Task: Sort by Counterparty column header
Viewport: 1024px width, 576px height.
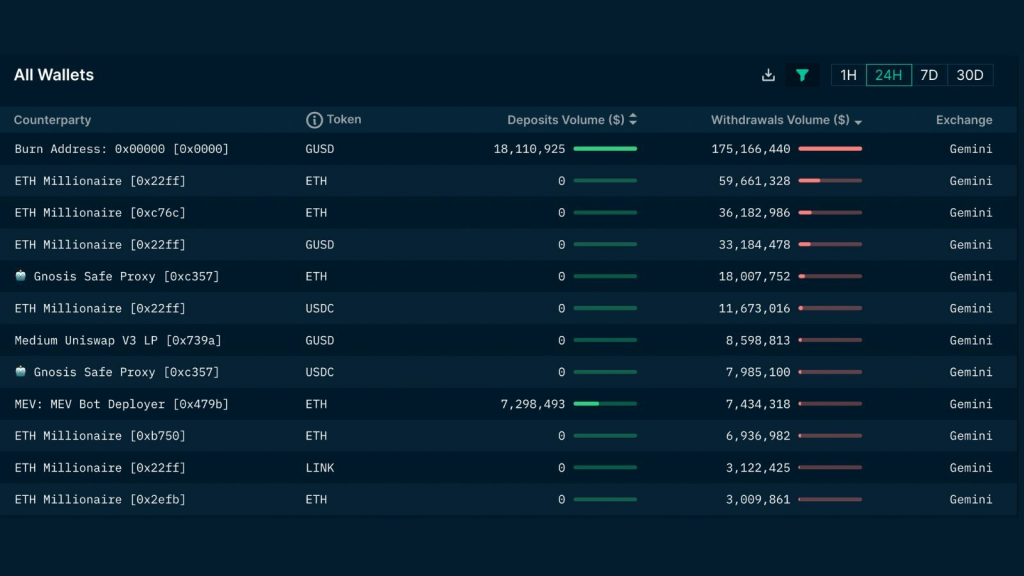Action: (52, 120)
